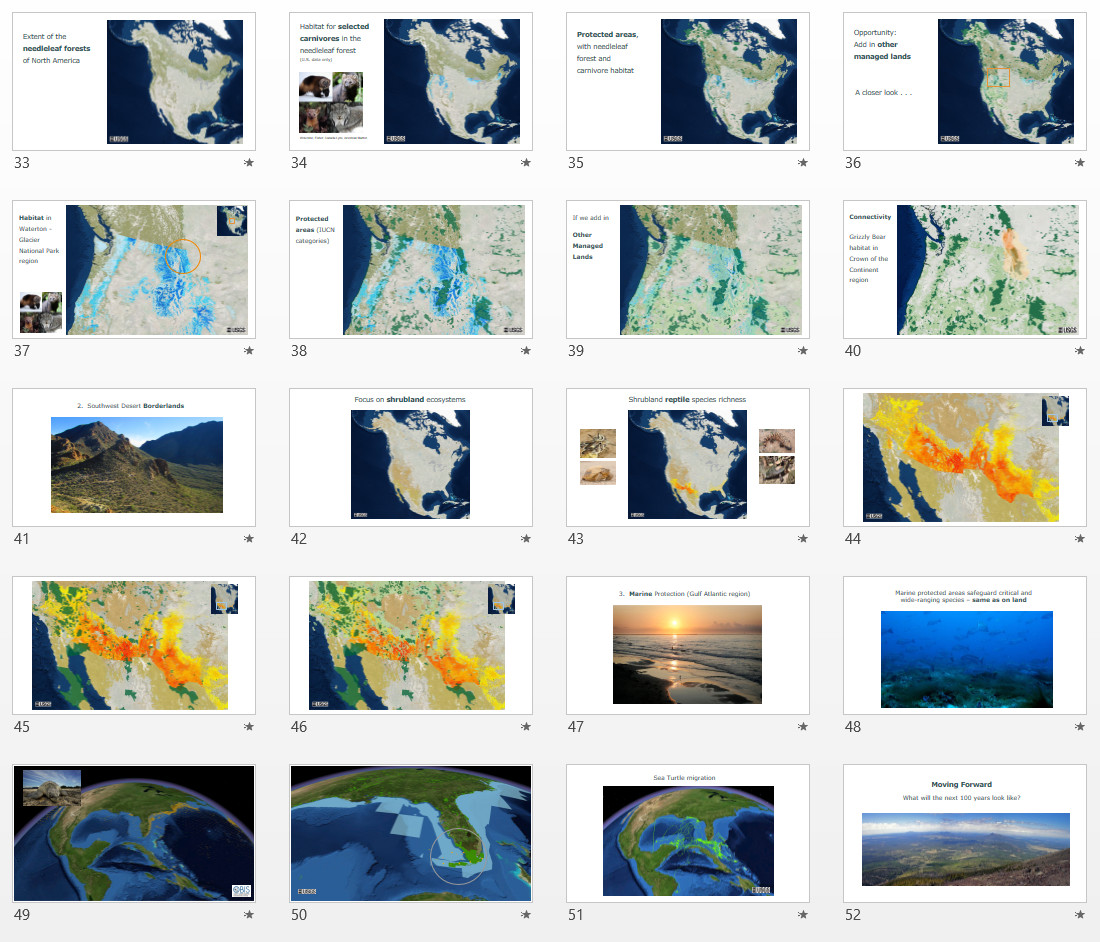The image size is (1100, 942).
Task: Click the slide number label '48'
Action: [853, 727]
